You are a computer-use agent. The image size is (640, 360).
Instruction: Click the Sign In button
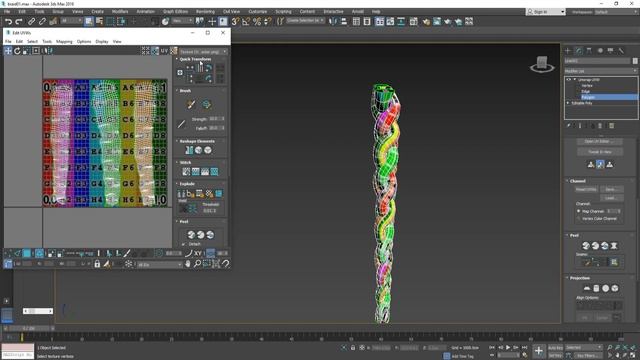click(546, 12)
